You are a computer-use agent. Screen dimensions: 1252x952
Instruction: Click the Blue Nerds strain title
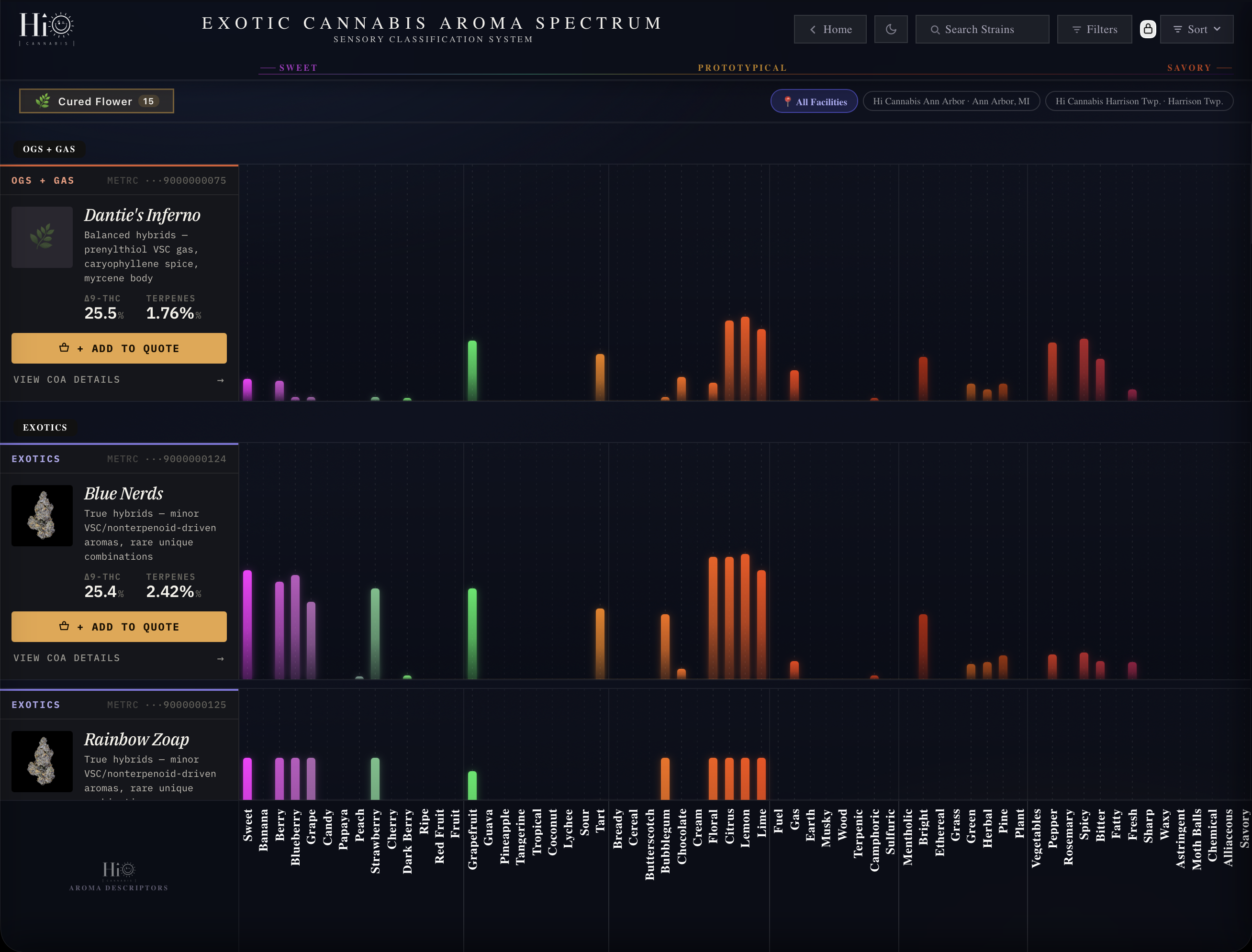(123, 494)
